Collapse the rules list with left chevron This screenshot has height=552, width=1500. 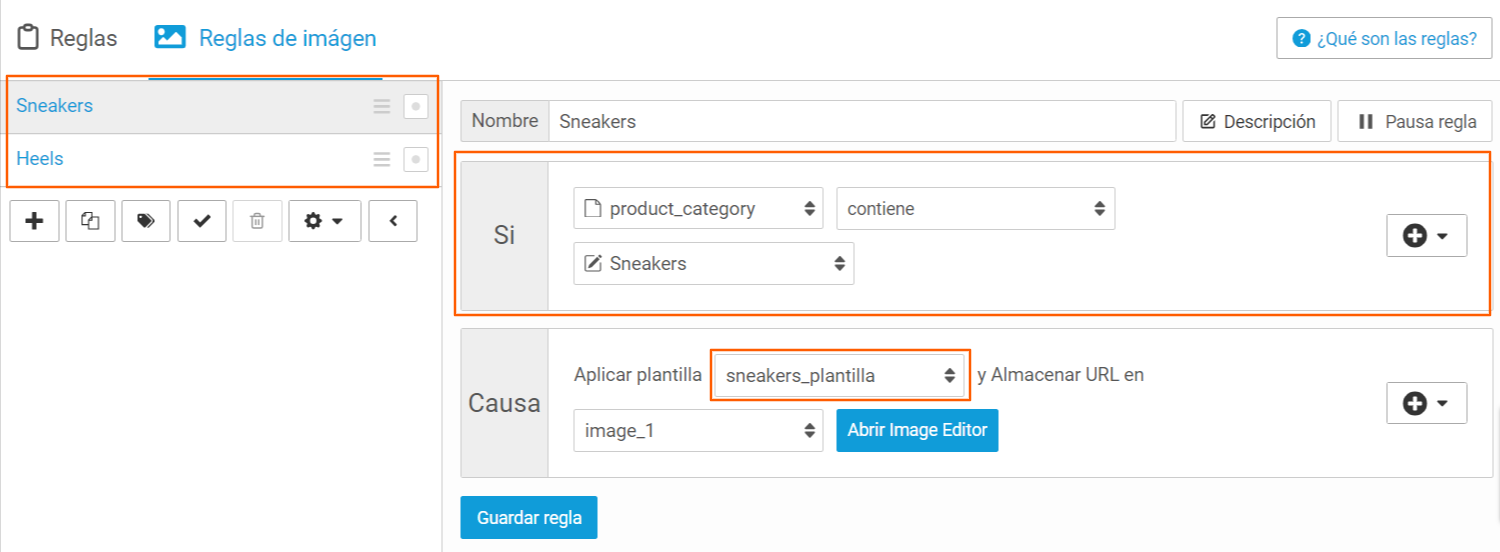click(x=393, y=221)
